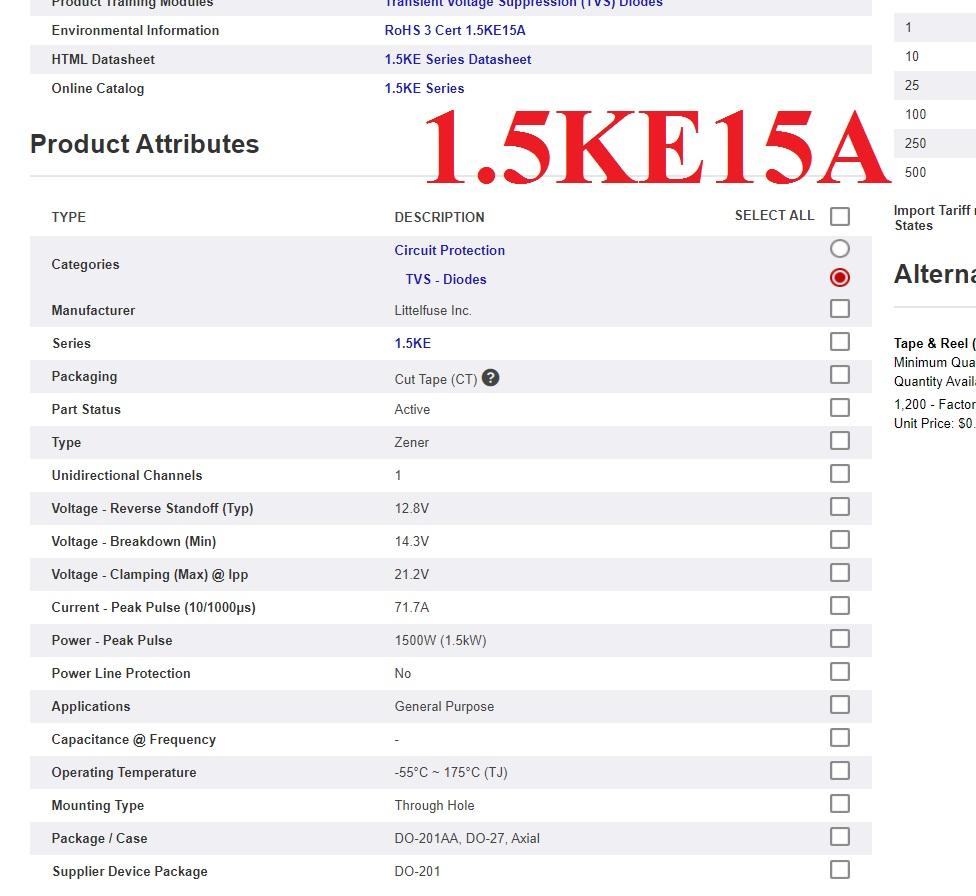The height and width of the screenshot is (896, 976).
Task: Click the quantity 250 price row
Action: click(935, 143)
